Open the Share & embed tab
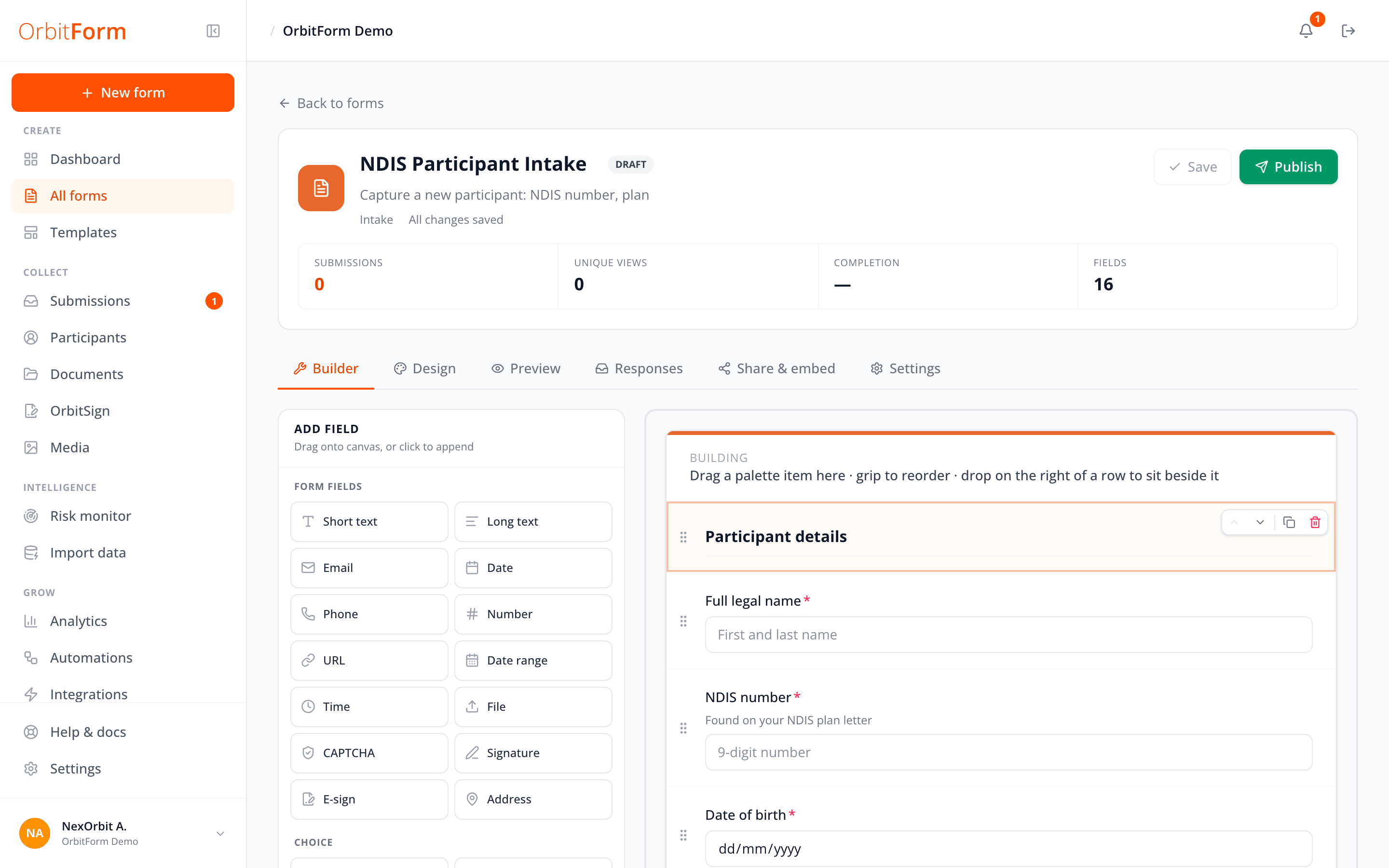 pos(776,368)
